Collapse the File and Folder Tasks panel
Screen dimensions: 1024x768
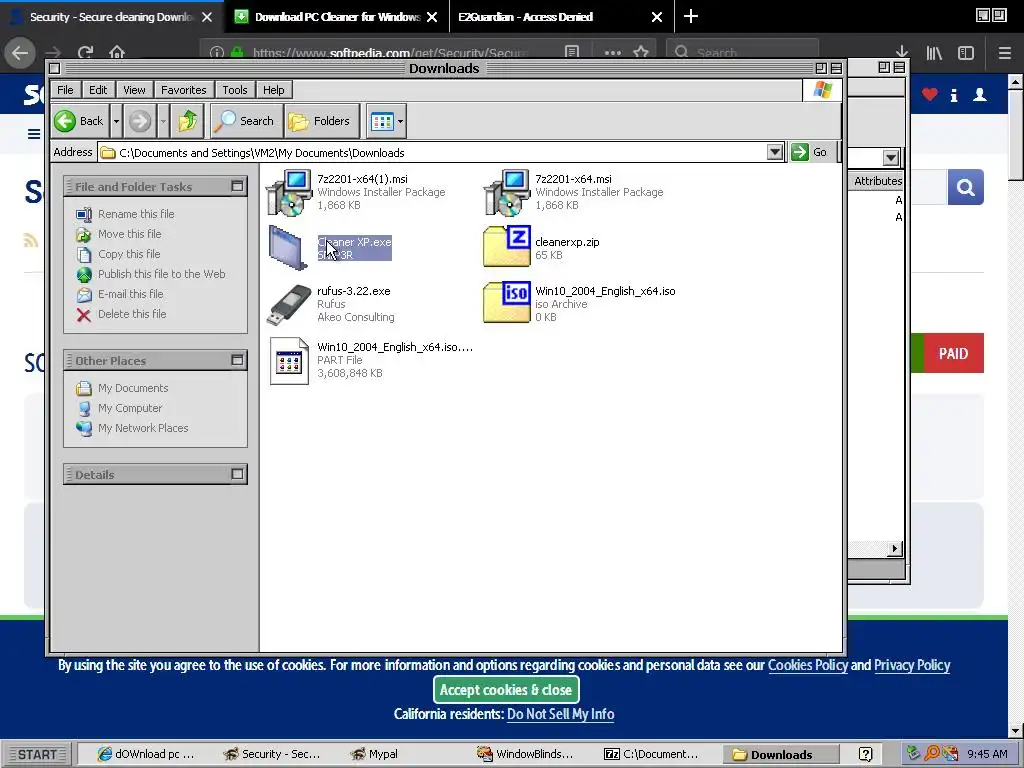pos(237,186)
